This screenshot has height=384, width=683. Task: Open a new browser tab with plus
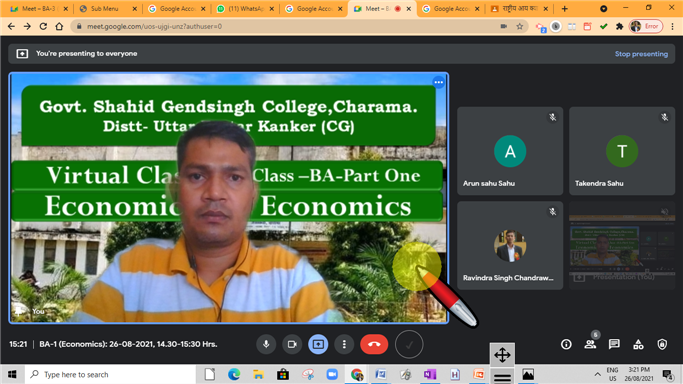(x=565, y=9)
